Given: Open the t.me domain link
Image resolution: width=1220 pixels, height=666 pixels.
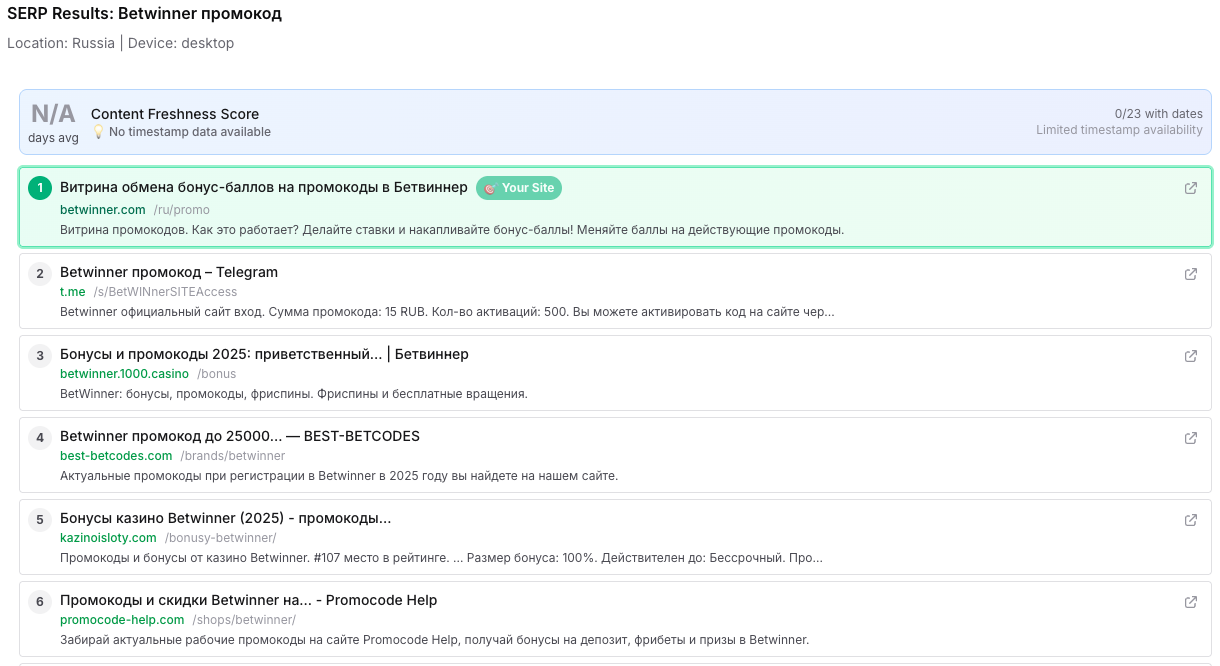Looking at the screenshot, I should 72,291.
